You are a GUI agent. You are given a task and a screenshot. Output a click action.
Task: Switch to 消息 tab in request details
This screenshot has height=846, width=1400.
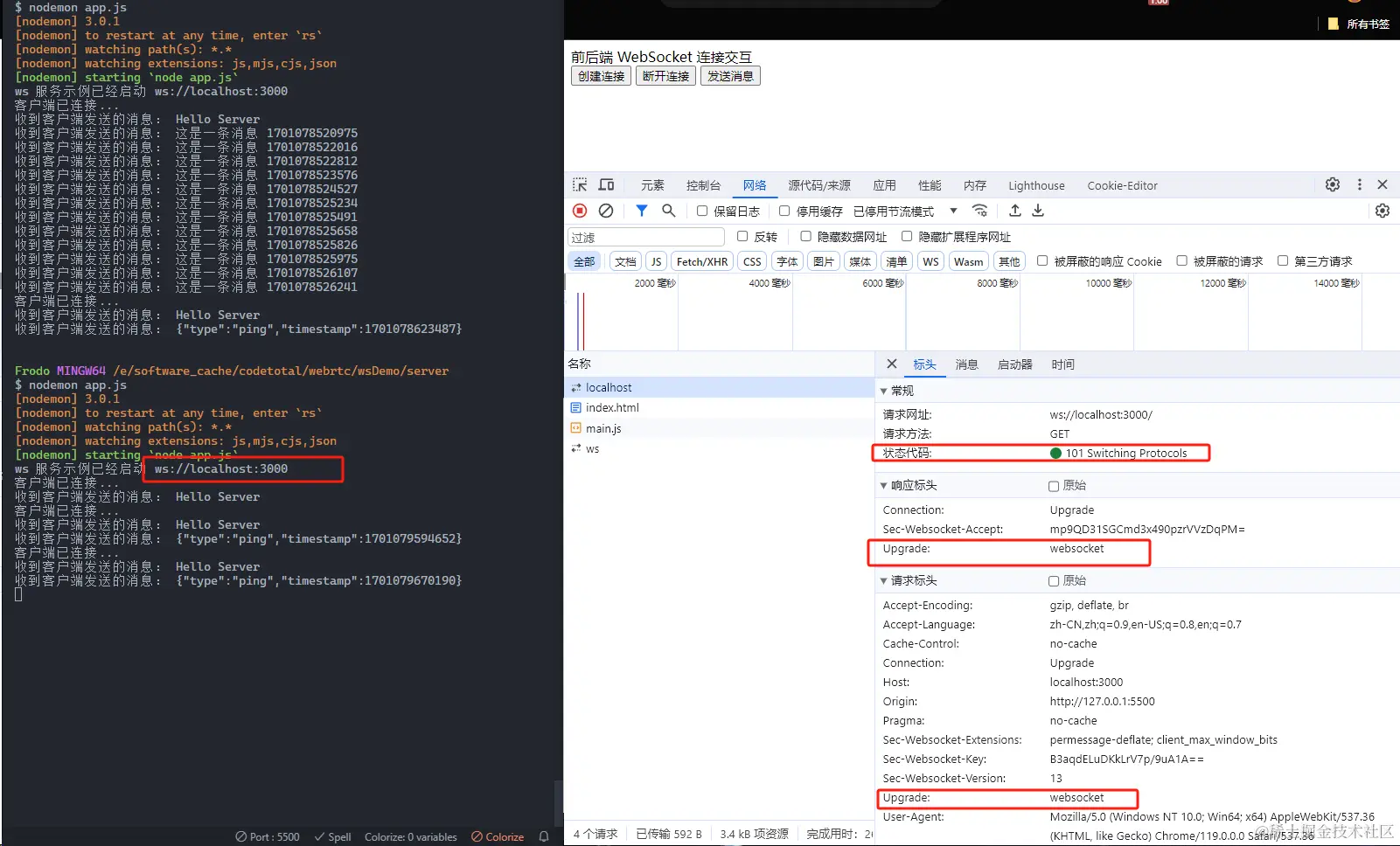tap(966, 364)
